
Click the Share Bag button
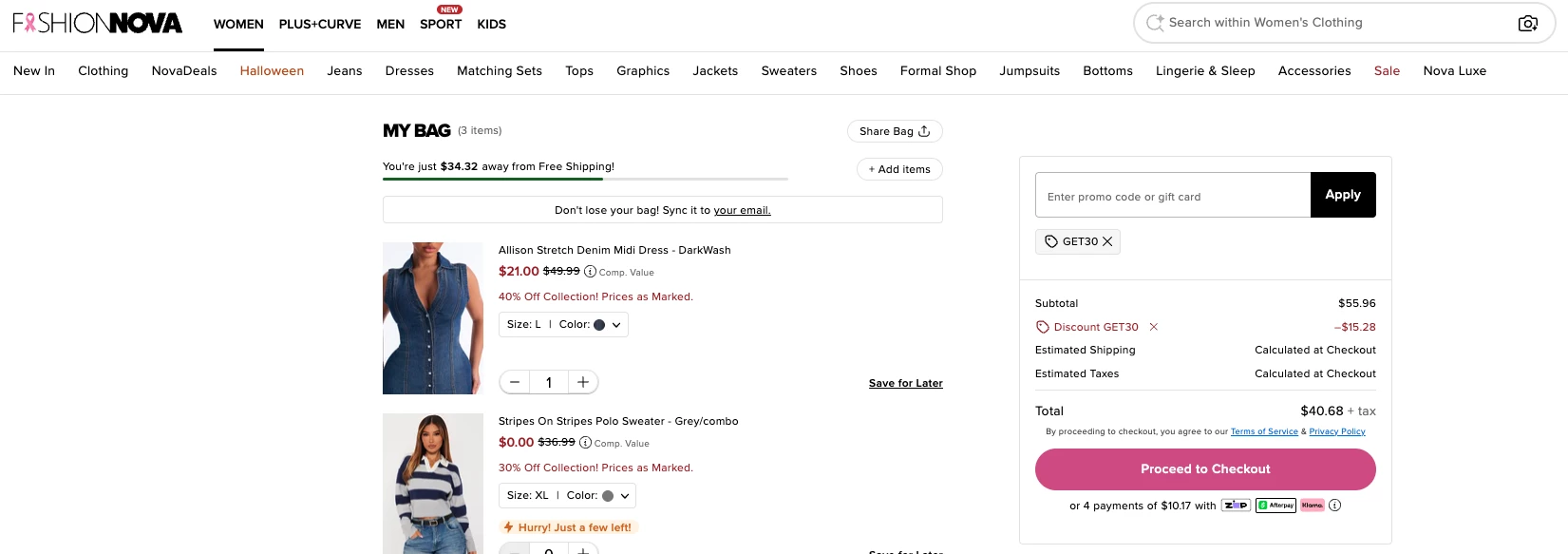895,131
